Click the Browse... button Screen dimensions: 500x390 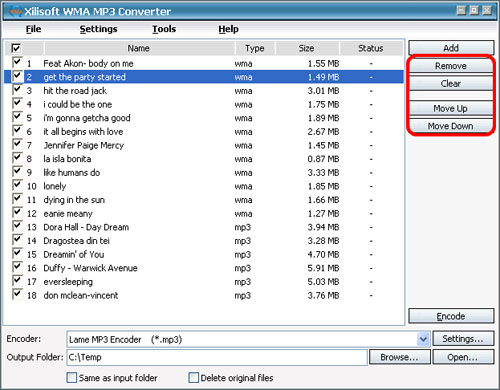(399, 357)
